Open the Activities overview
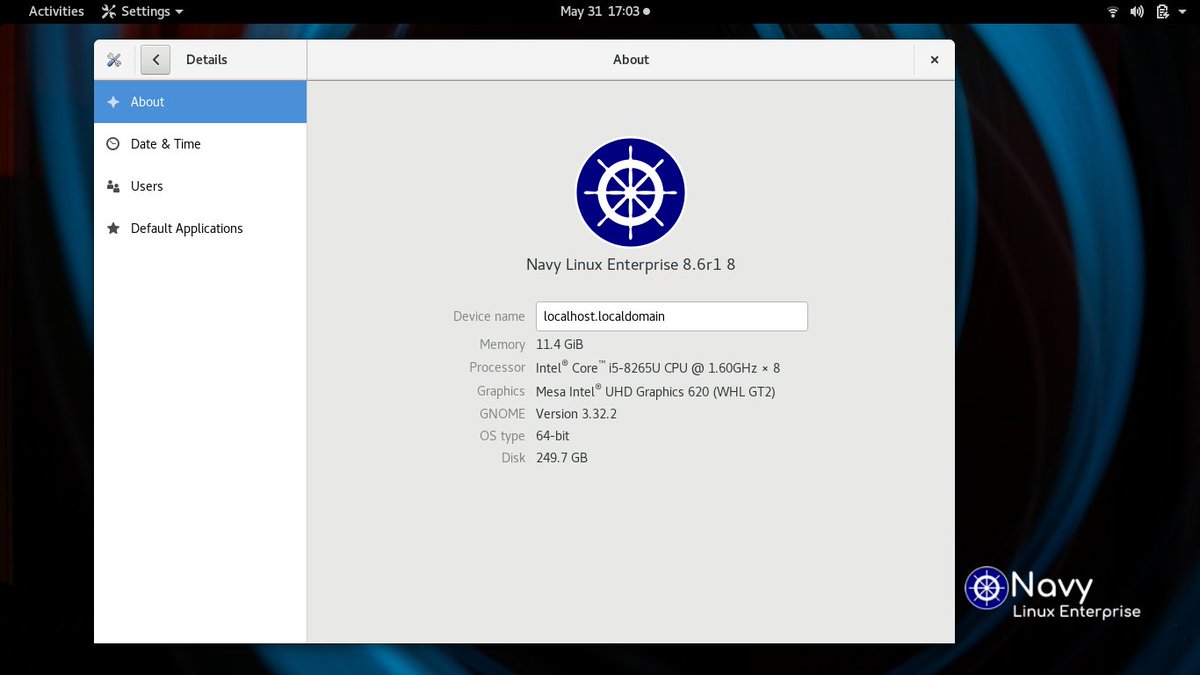 56,11
